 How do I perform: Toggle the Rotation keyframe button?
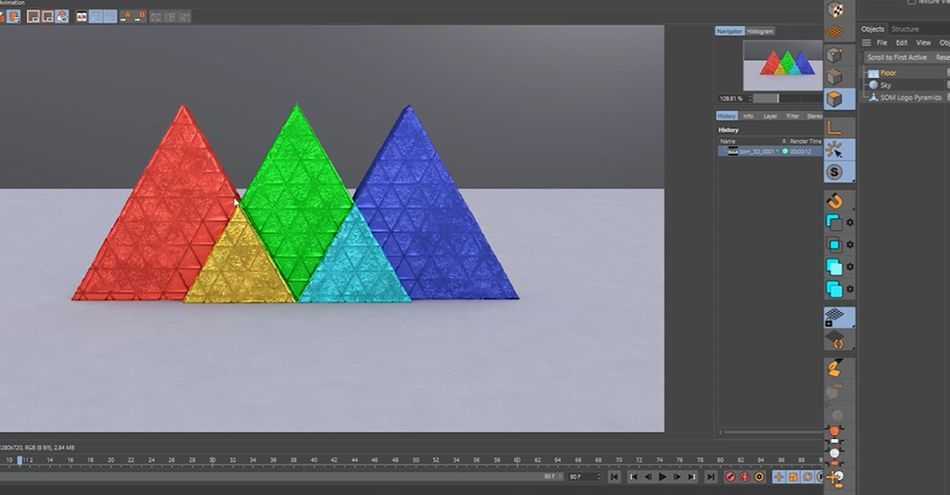click(x=808, y=477)
